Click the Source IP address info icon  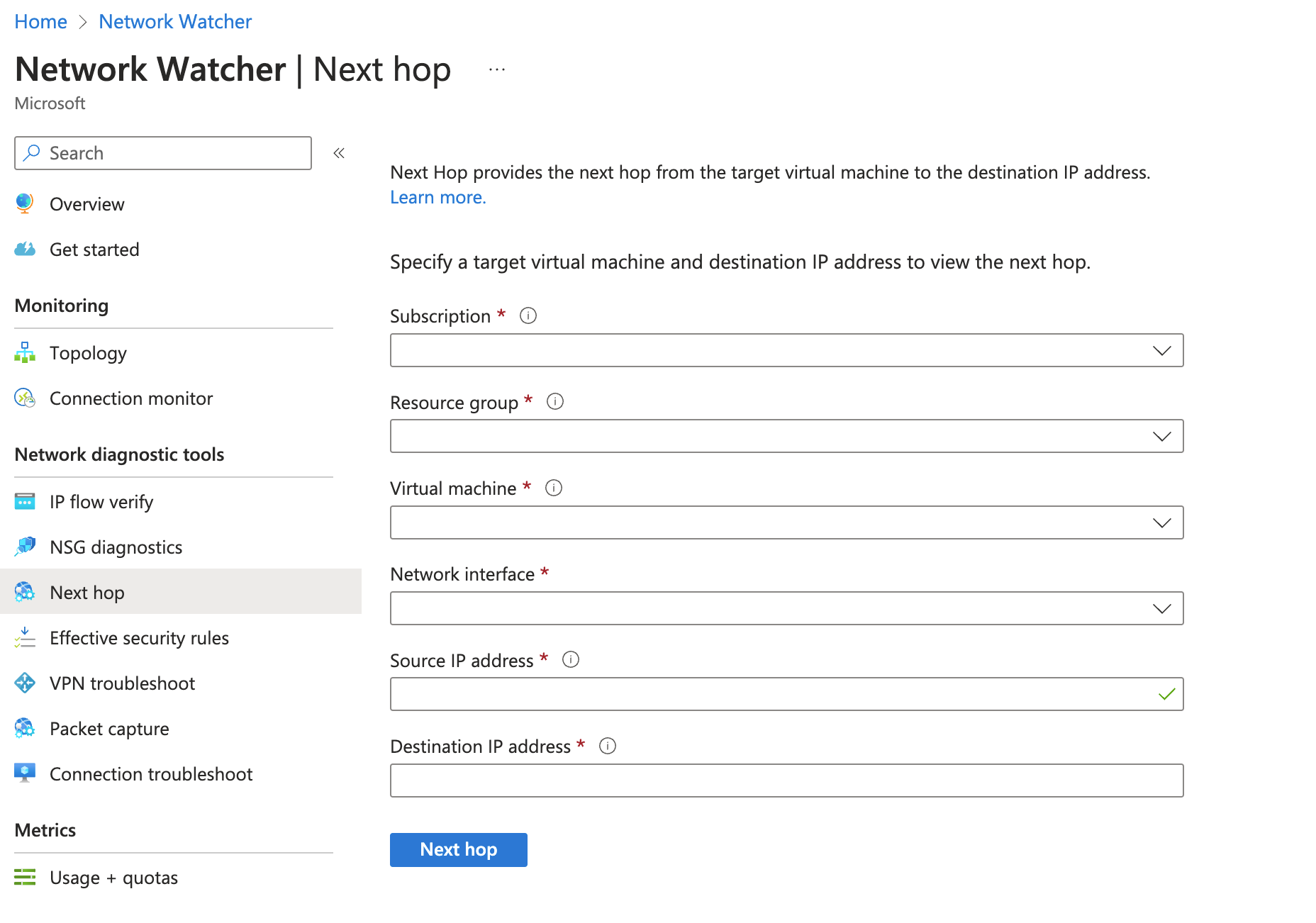pos(571,660)
